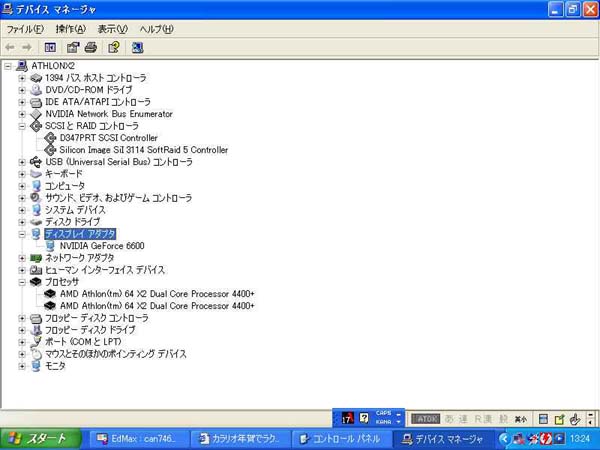600x450 pixels.
Task: Click the mouse and pointing devices category icon
Action: point(36,354)
